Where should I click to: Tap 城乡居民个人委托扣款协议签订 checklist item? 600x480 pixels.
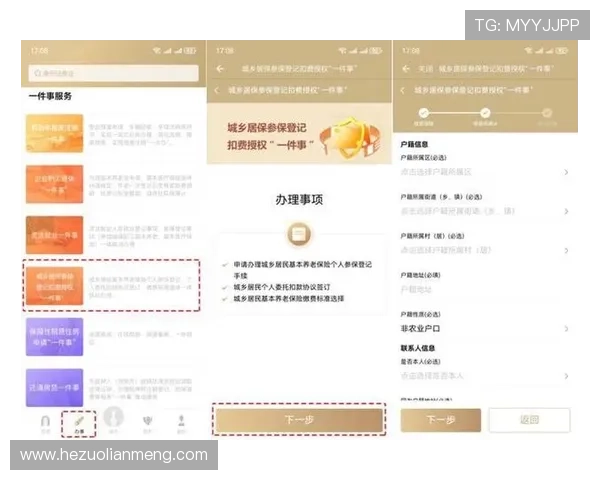(x=282, y=287)
